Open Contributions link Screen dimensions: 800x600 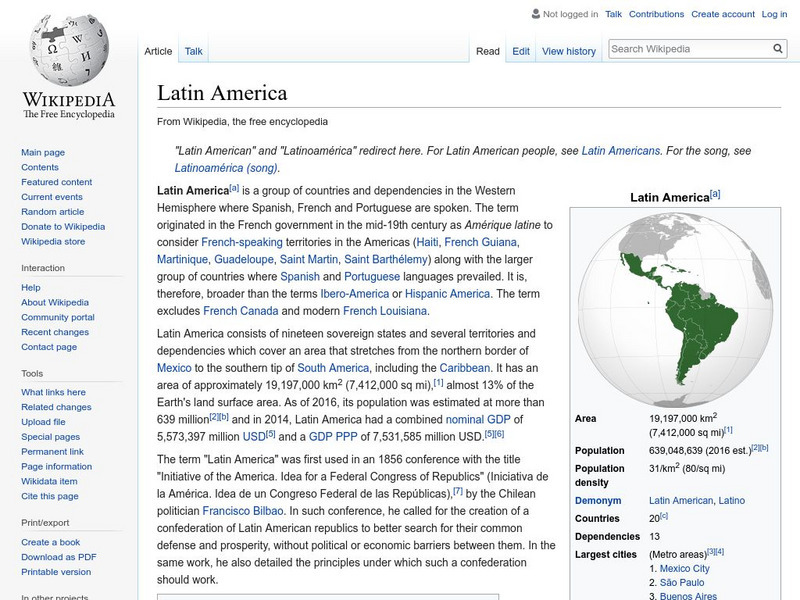656,14
